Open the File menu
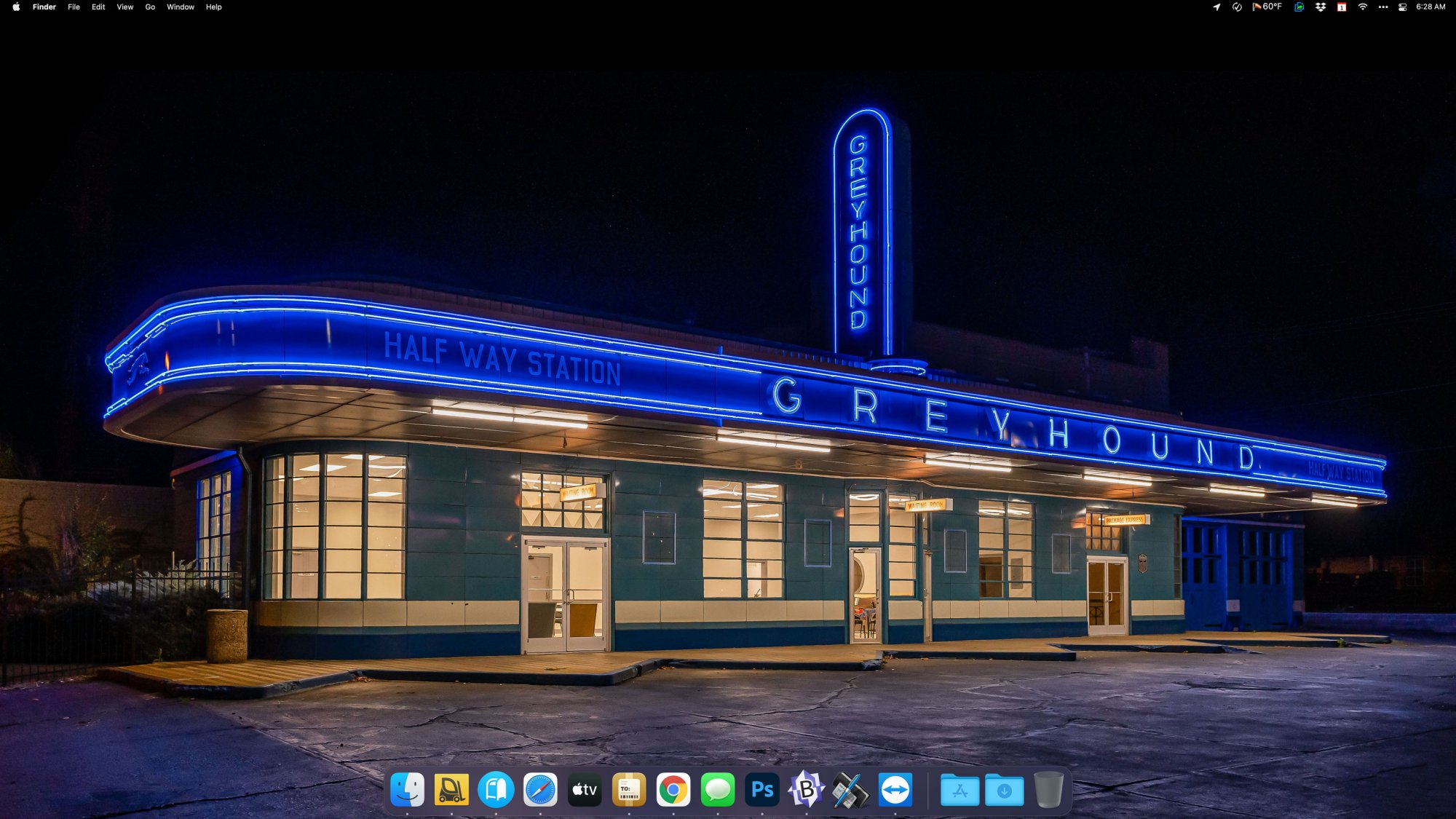The width and height of the screenshot is (1456, 819). [x=74, y=7]
